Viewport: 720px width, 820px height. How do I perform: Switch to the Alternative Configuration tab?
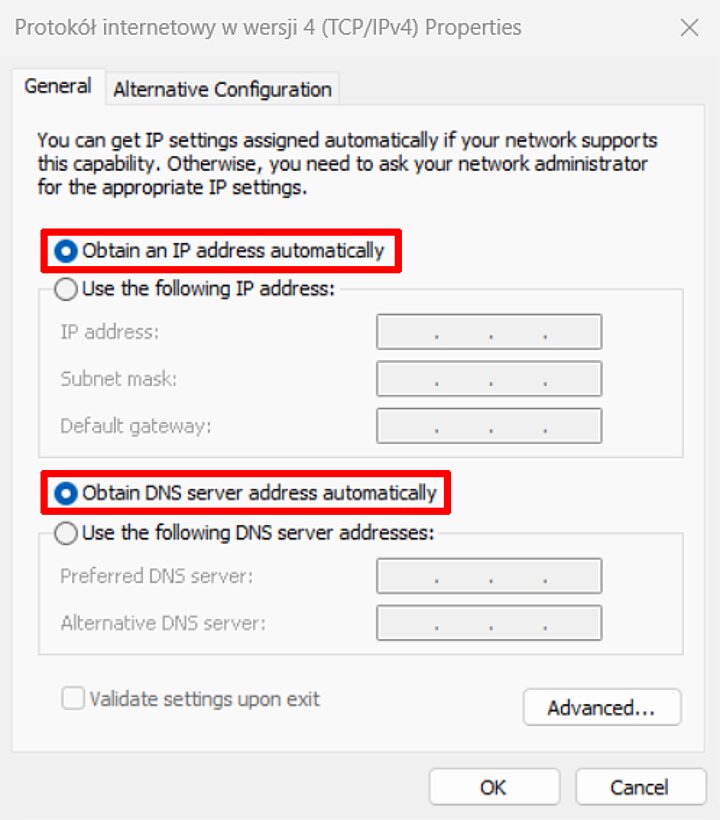[x=222, y=89]
